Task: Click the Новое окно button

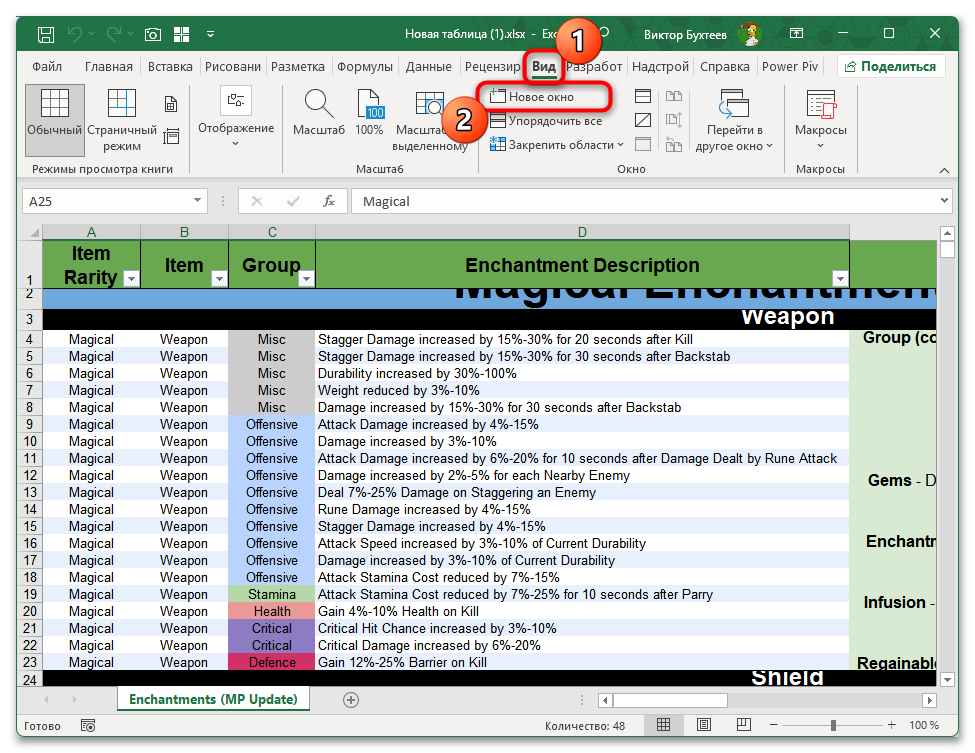Action: click(543, 97)
